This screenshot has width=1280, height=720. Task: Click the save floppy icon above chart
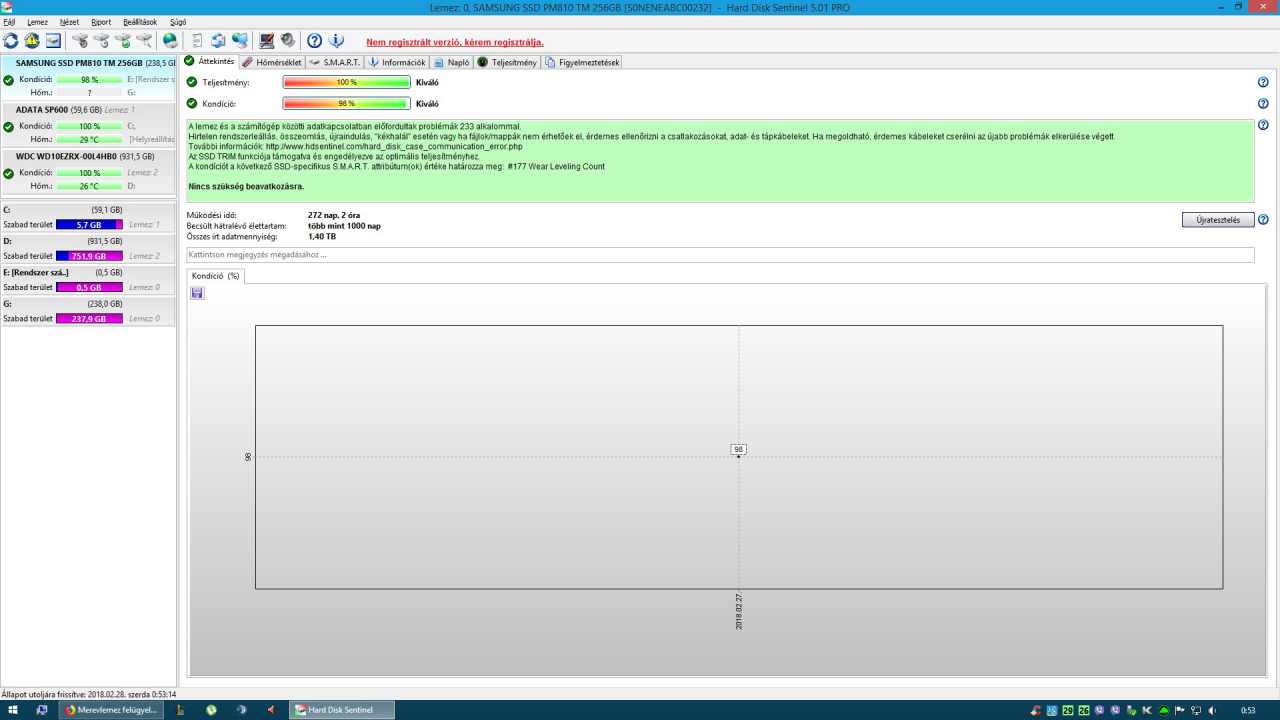click(197, 293)
